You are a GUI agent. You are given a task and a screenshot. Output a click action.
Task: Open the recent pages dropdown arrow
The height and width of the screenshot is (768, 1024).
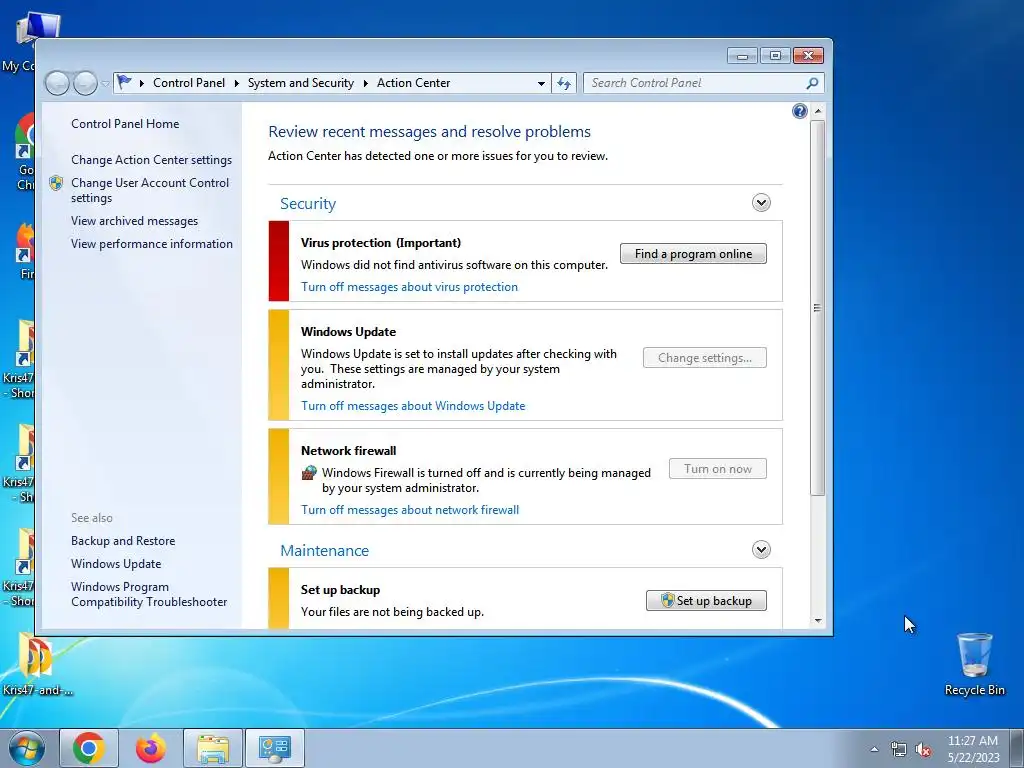(x=105, y=84)
